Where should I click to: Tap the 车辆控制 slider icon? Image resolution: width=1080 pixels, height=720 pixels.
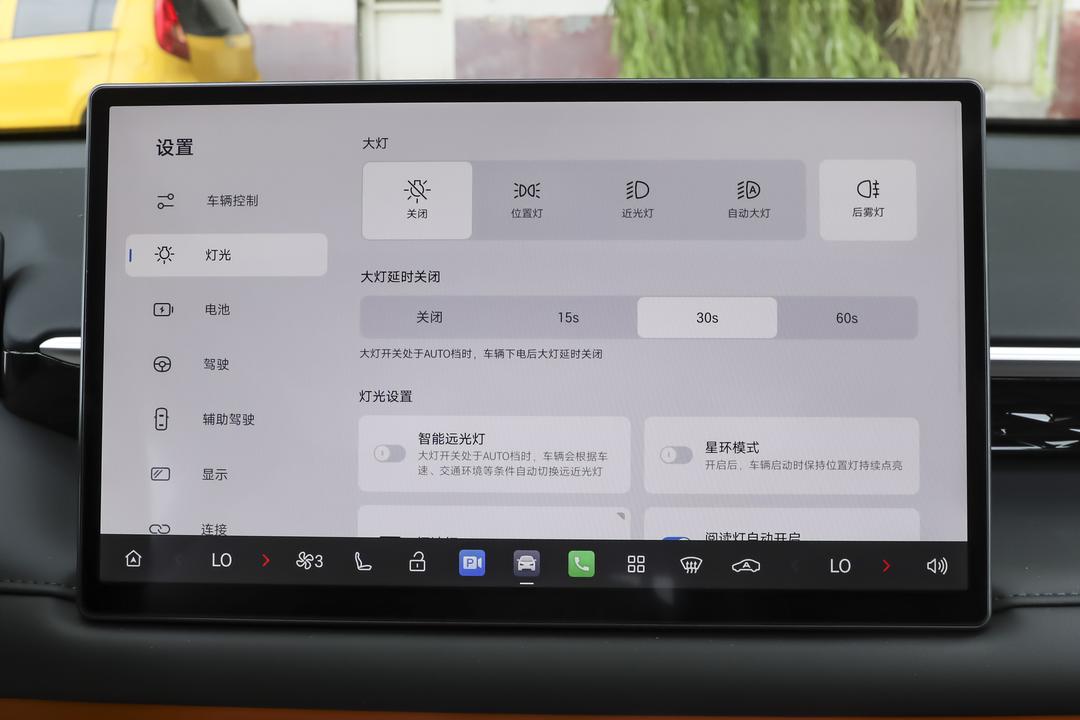pos(165,200)
